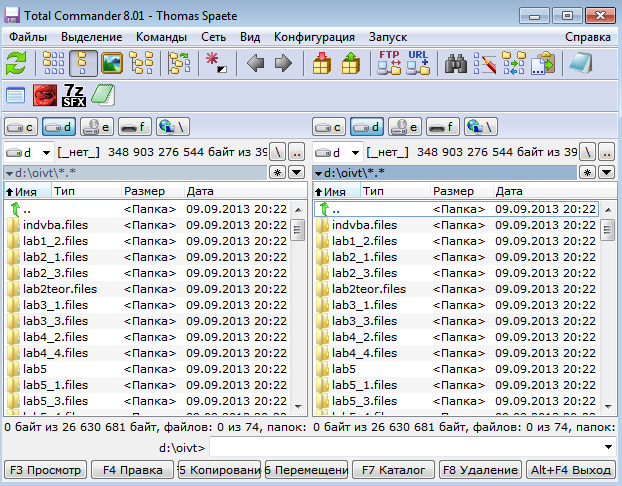Select drive c in left panel

pyautogui.click(x=21, y=127)
